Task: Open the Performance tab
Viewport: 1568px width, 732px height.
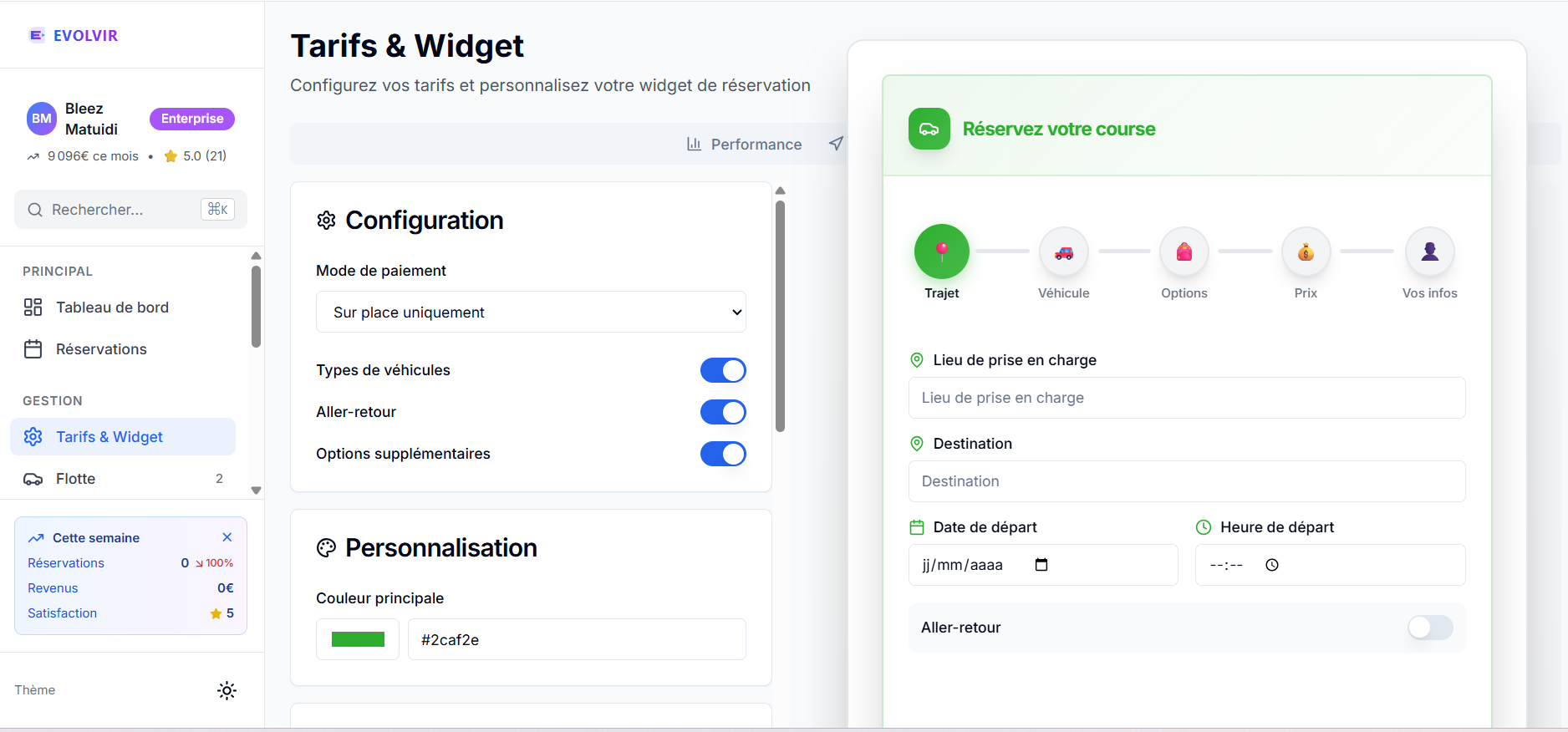Action: 744,144
